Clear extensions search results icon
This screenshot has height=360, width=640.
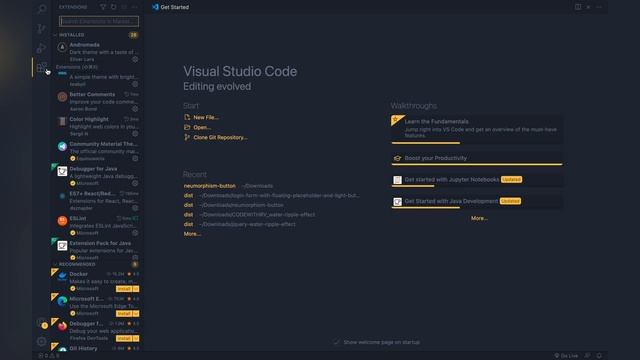(x=124, y=7)
